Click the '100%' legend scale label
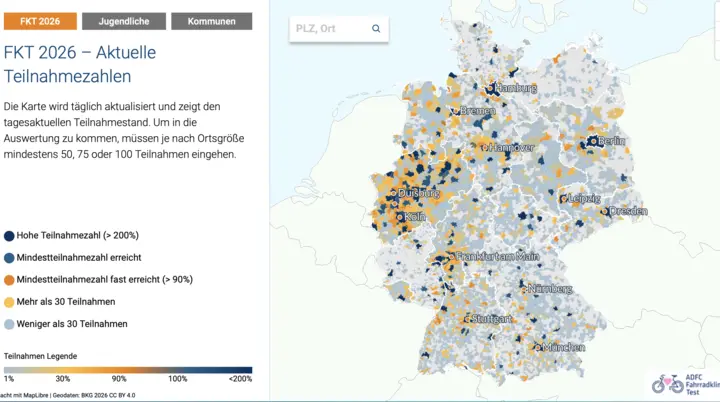Viewport: 720px width, 402px height. point(178,379)
